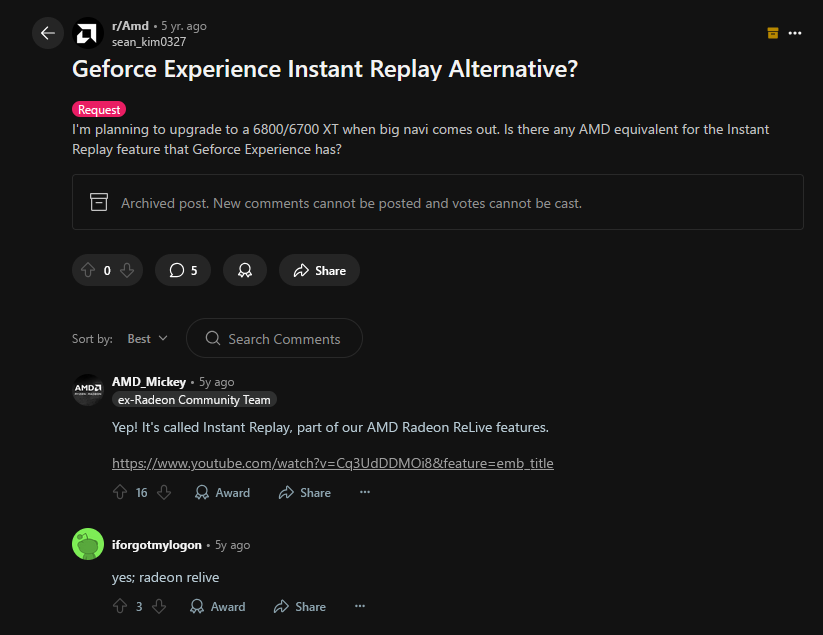Image resolution: width=823 pixels, height=635 pixels.
Task: Share the main post
Action: (x=319, y=270)
